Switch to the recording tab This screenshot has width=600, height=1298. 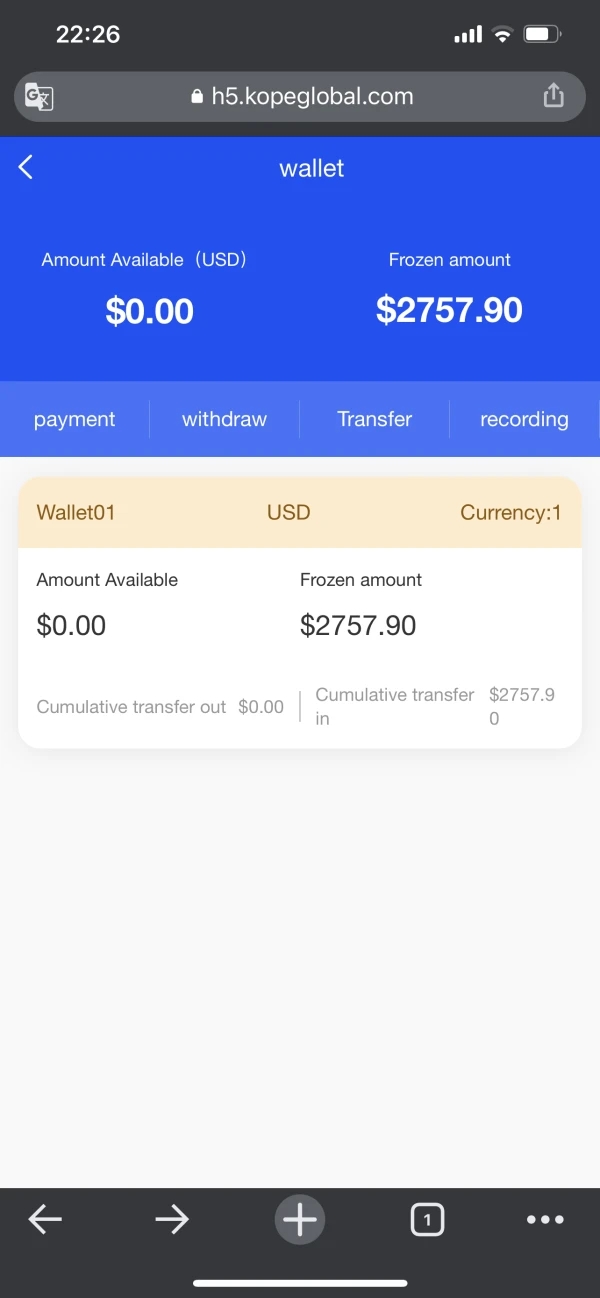pyautogui.click(x=524, y=419)
